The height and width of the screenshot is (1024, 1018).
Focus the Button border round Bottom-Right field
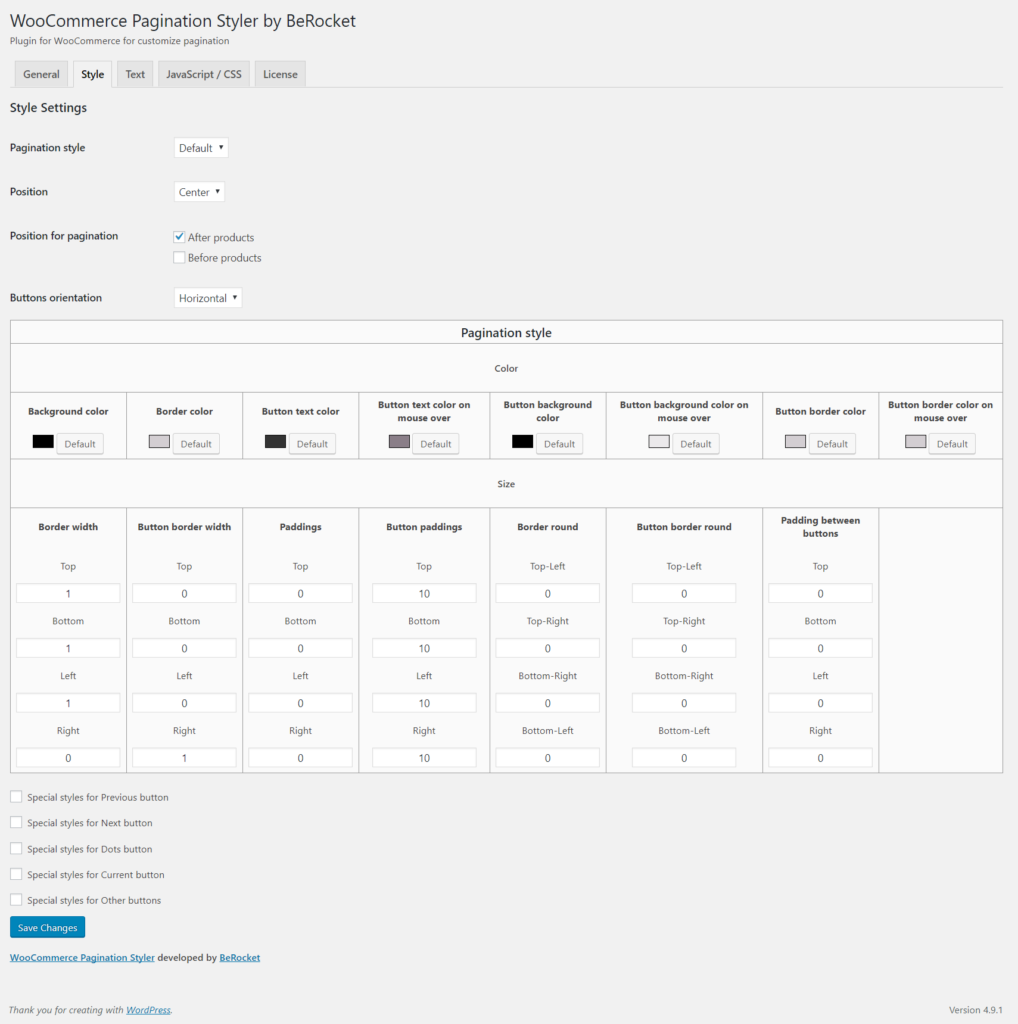684,703
